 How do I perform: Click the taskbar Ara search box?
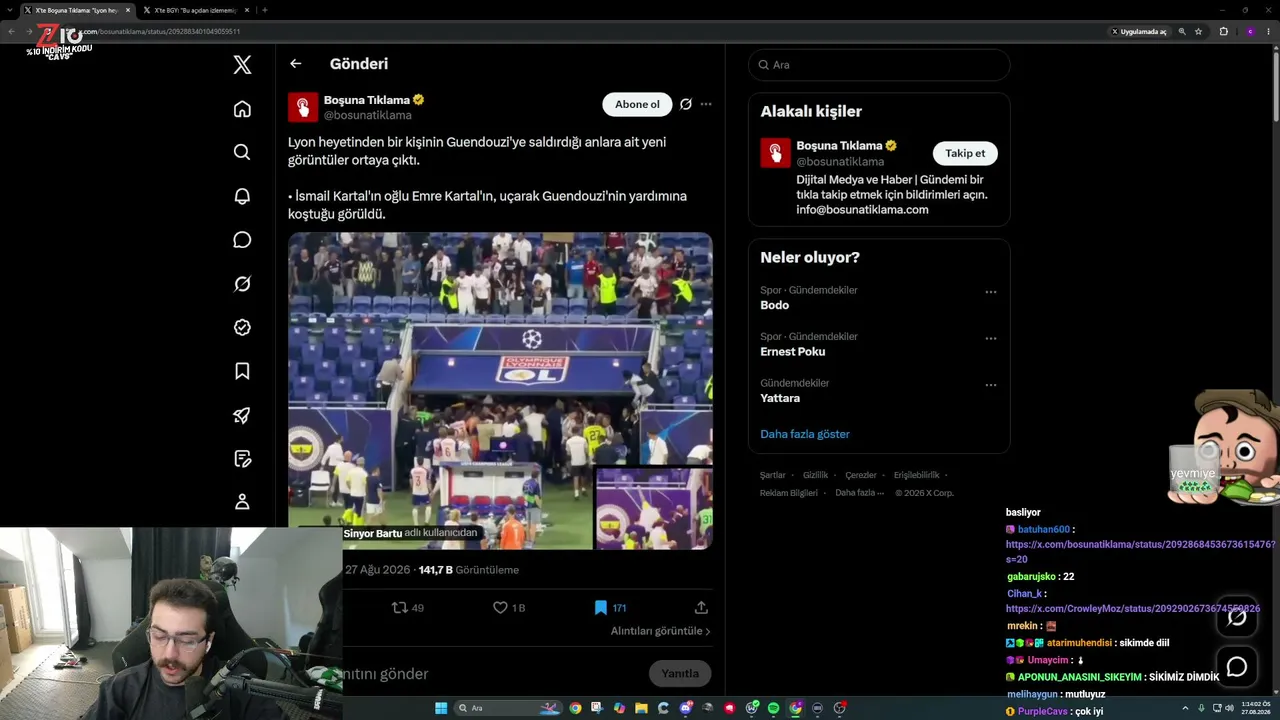(510, 708)
